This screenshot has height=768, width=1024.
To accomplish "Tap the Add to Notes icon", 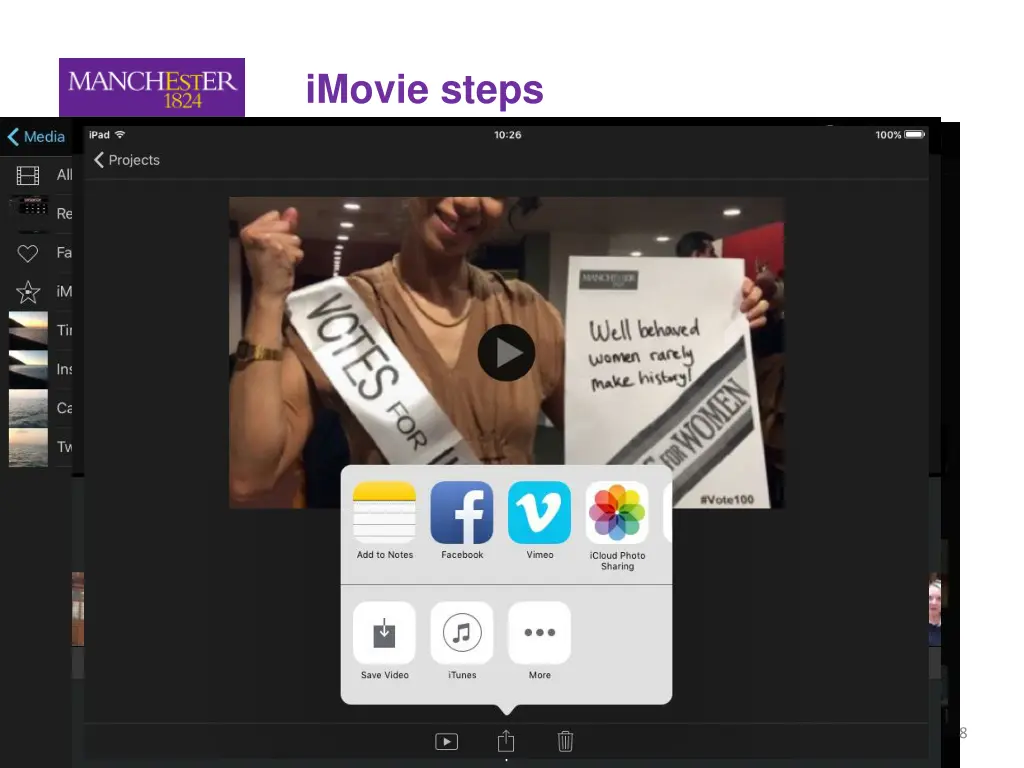I will (384, 513).
